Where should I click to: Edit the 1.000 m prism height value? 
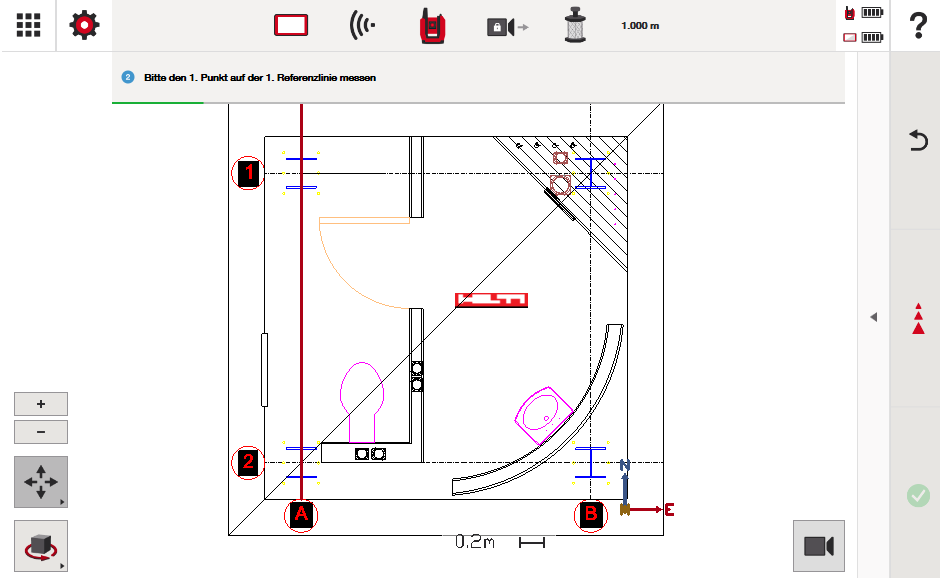(x=640, y=26)
